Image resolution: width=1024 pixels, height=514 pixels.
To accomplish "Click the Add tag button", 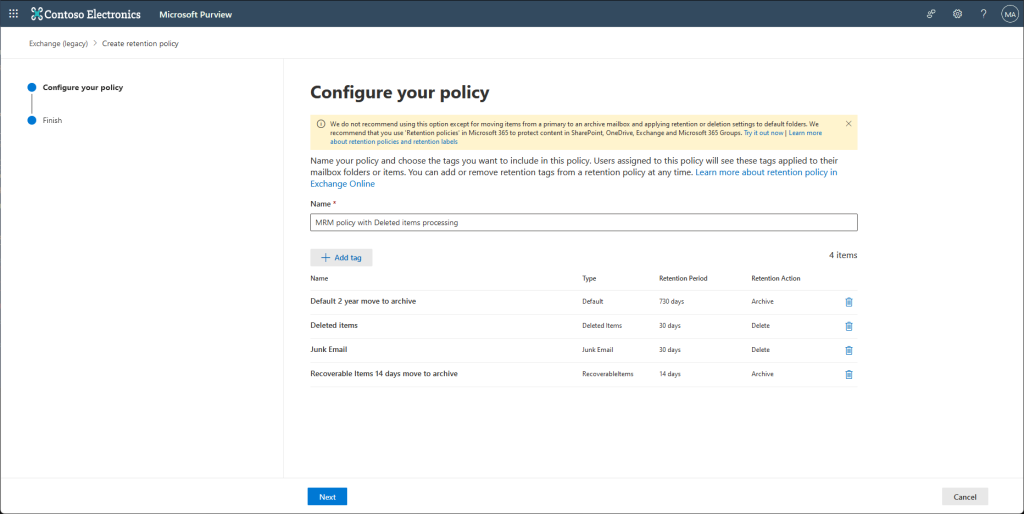I will [341, 257].
